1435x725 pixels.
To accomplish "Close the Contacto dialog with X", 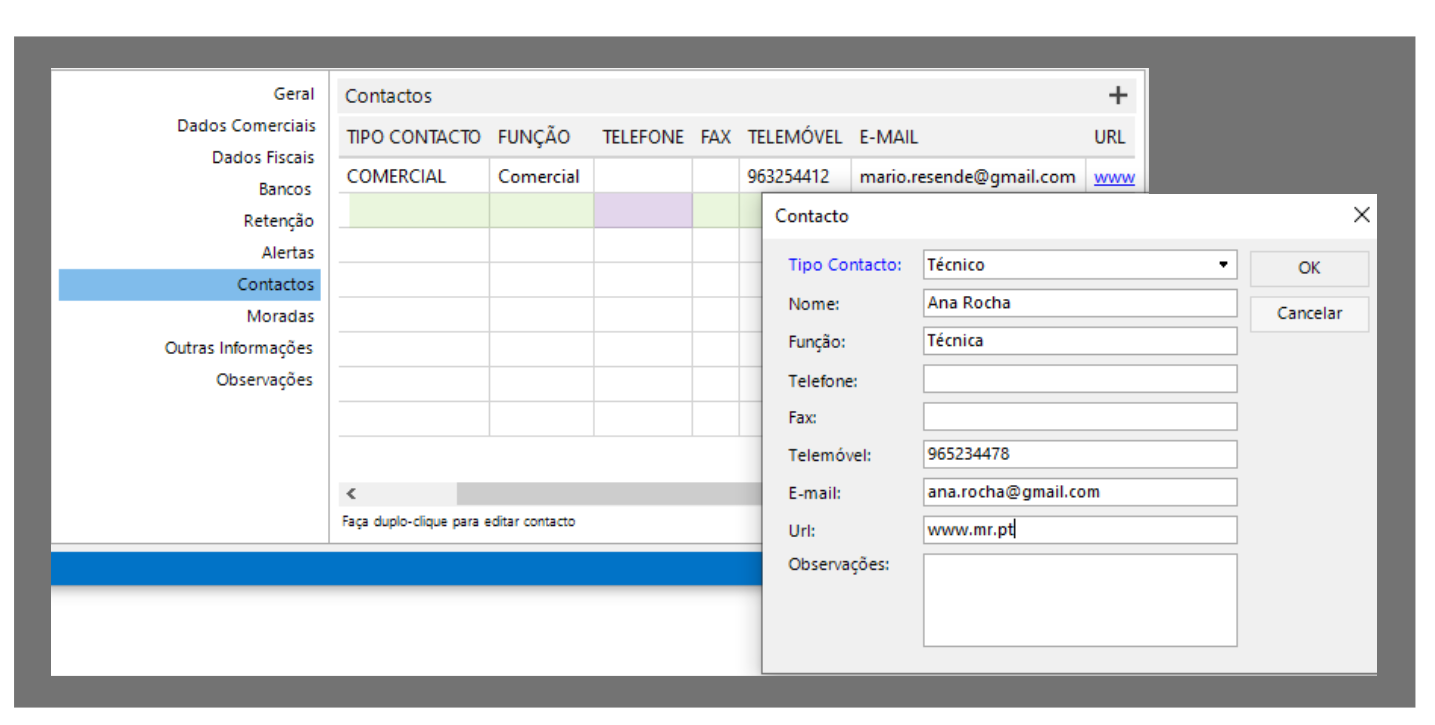I will [1361, 215].
